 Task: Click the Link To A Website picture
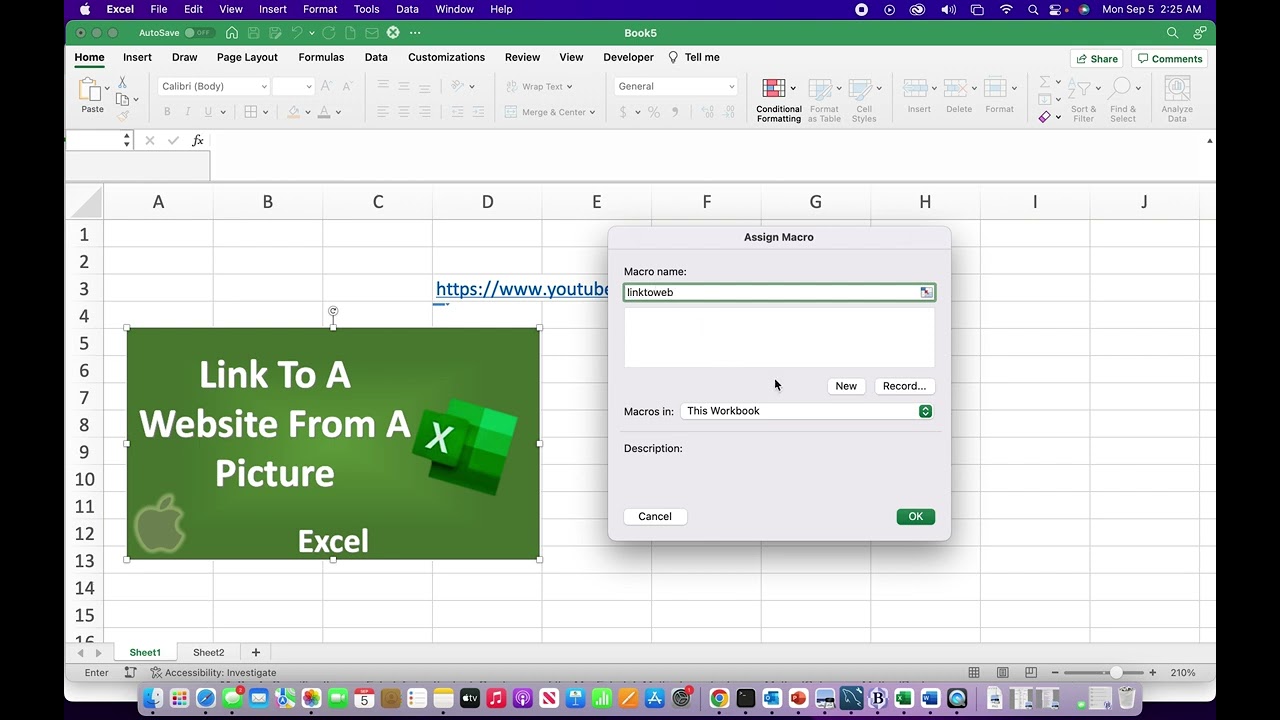(x=333, y=444)
